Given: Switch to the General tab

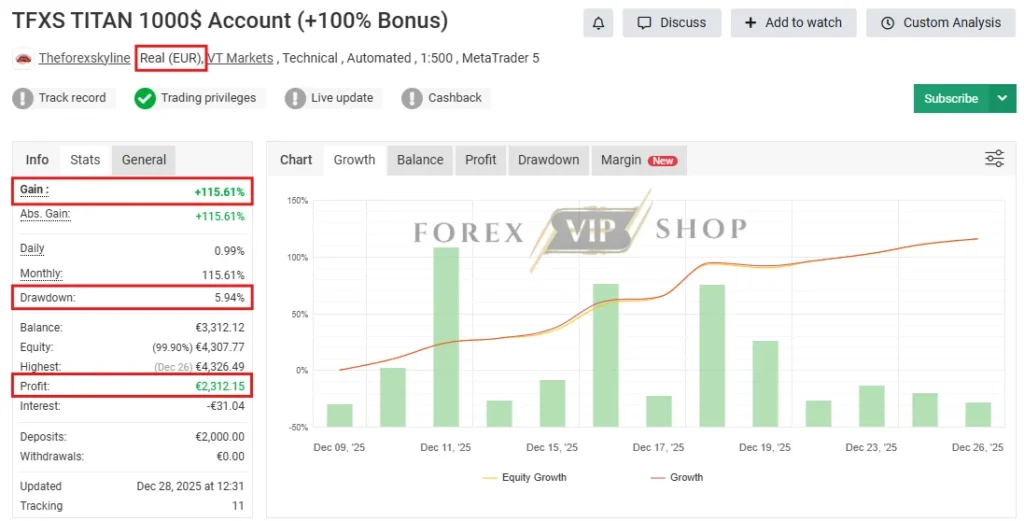Looking at the screenshot, I should click(x=144, y=160).
